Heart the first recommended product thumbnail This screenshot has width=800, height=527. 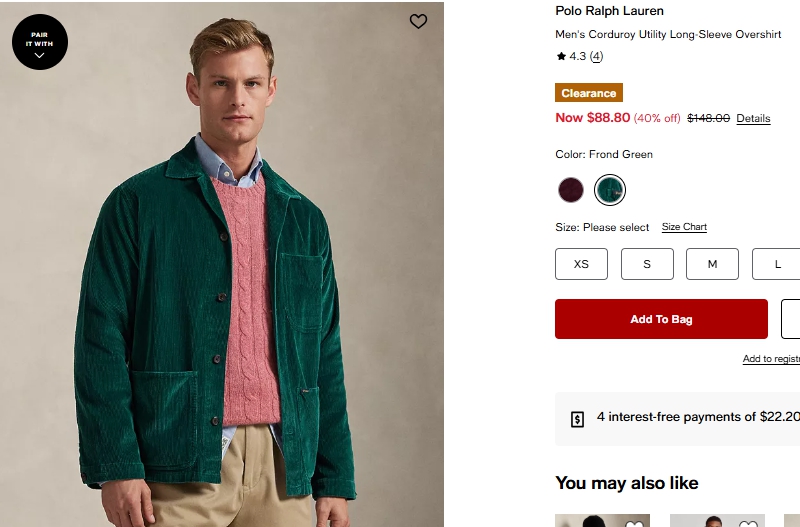pos(634,523)
